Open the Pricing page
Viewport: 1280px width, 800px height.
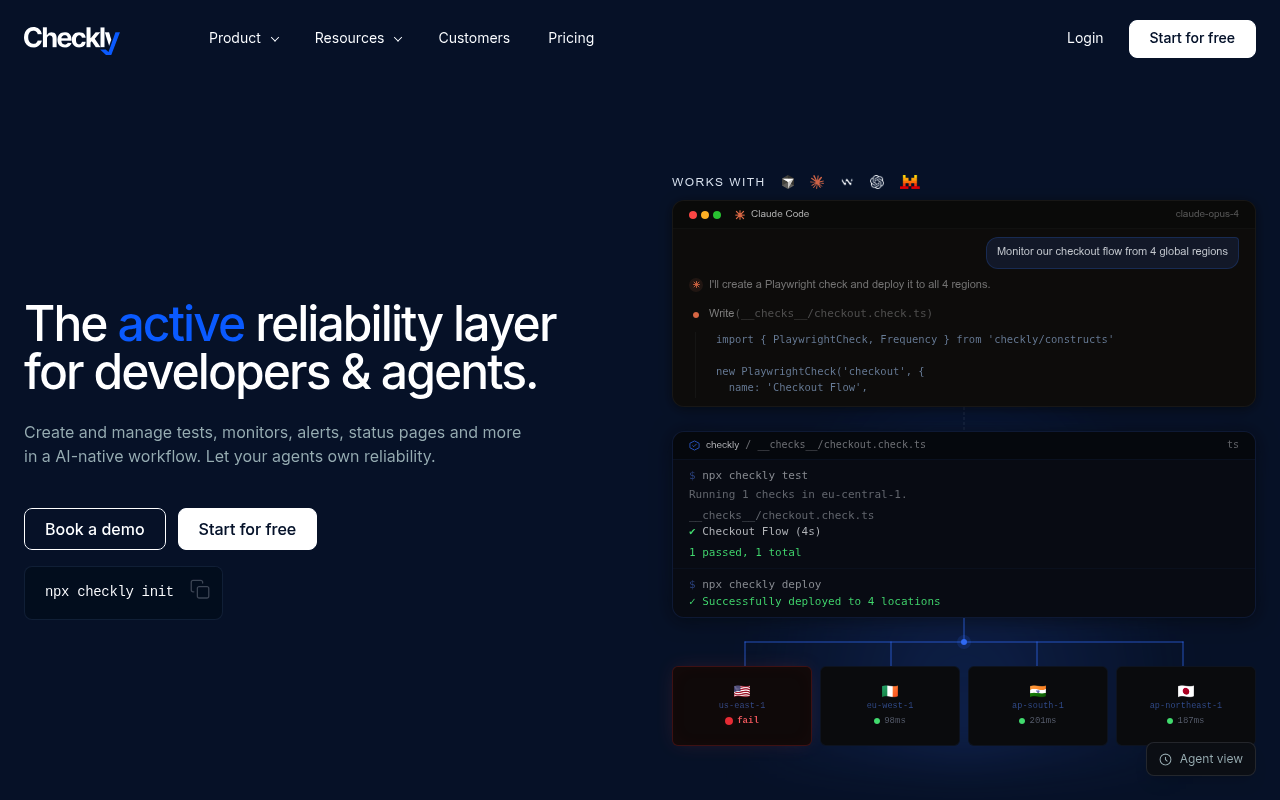pyautogui.click(x=571, y=38)
